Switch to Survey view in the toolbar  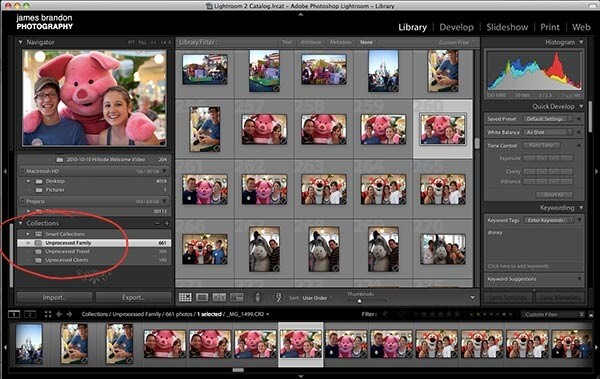pos(236,297)
